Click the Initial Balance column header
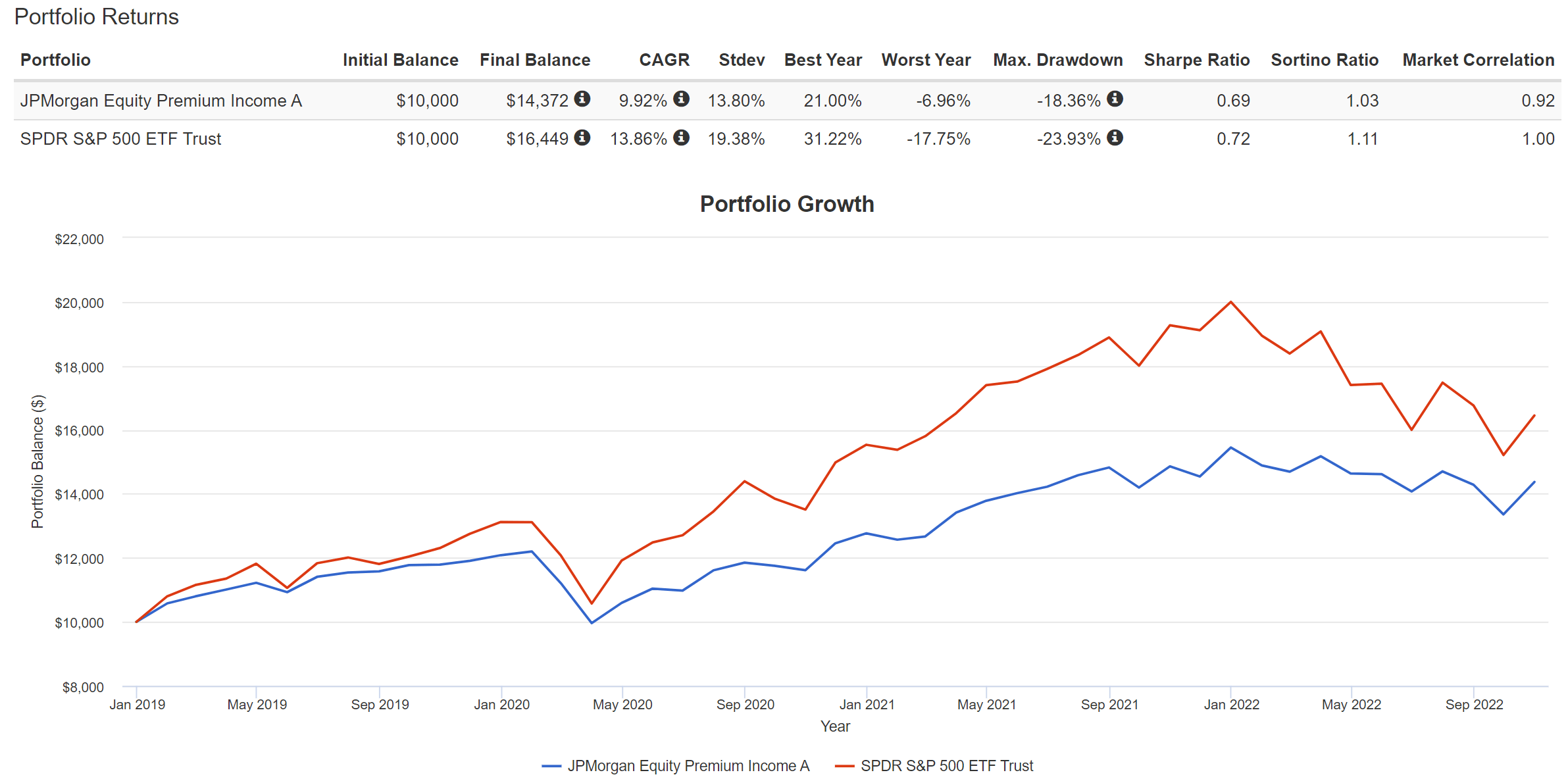Screen dimensions: 1568x781 coord(400,60)
